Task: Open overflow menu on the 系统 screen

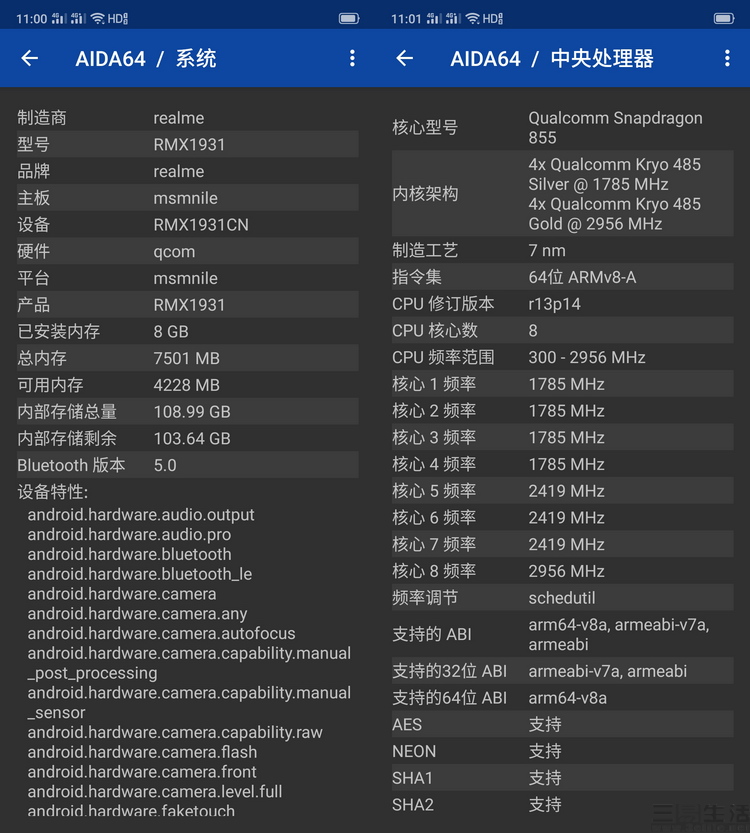Action: pos(352,58)
